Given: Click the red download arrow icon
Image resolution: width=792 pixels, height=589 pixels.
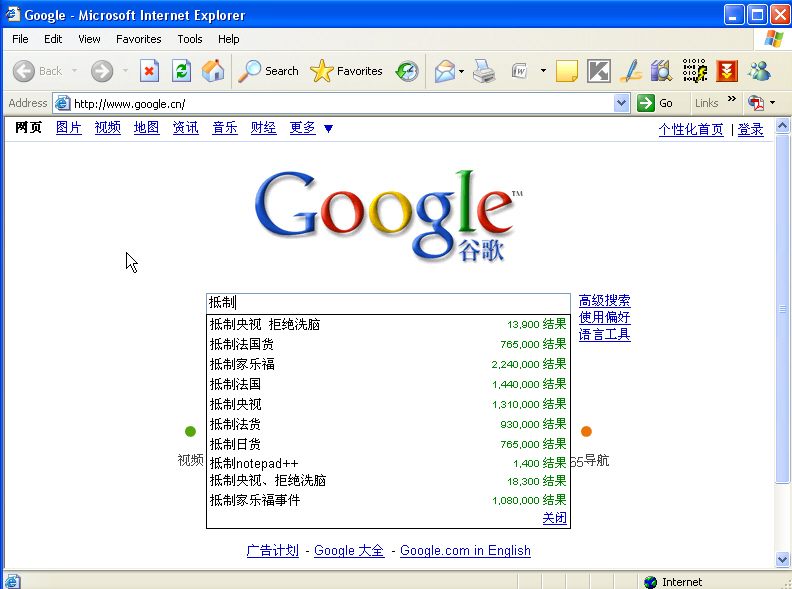Looking at the screenshot, I should tap(726, 71).
